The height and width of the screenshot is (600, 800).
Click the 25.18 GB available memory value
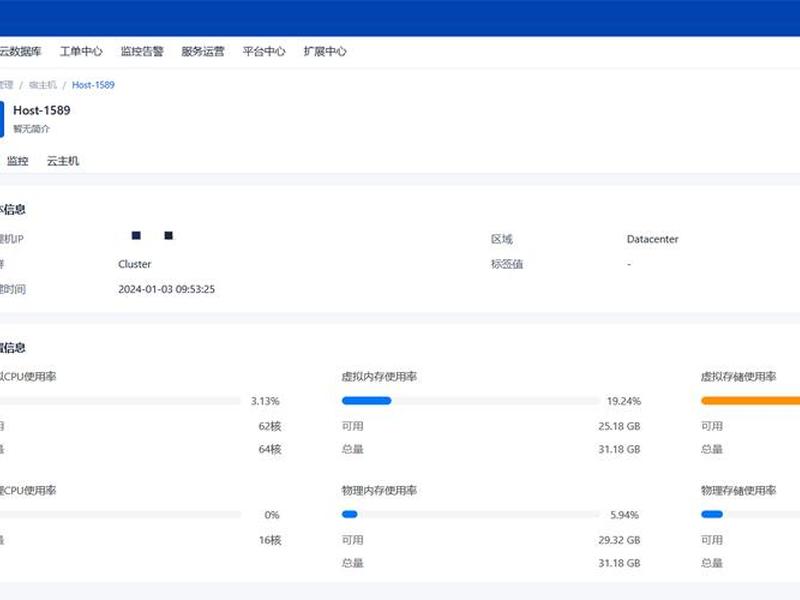[x=619, y=427]
